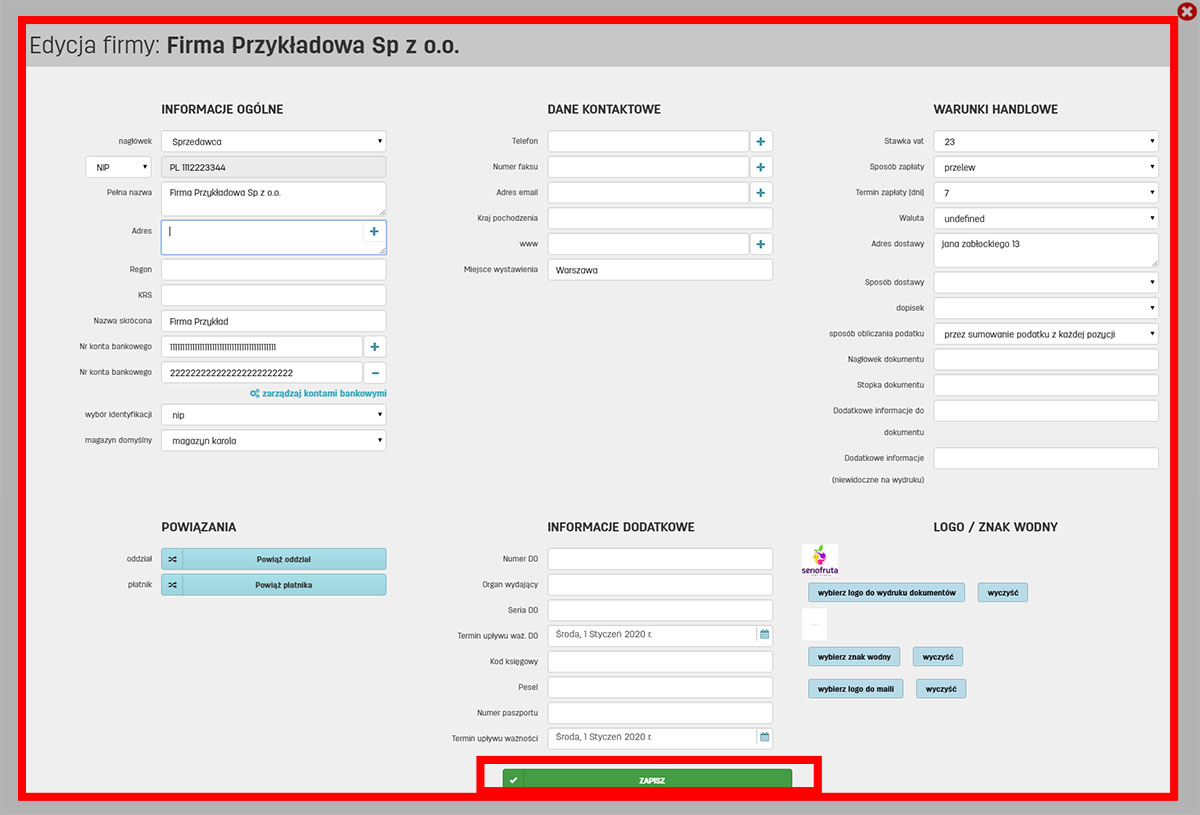Viewport: 1200px width, 815px height.
Task: Expand the magazyn domyślny dropdown
Action: point(273,440)
